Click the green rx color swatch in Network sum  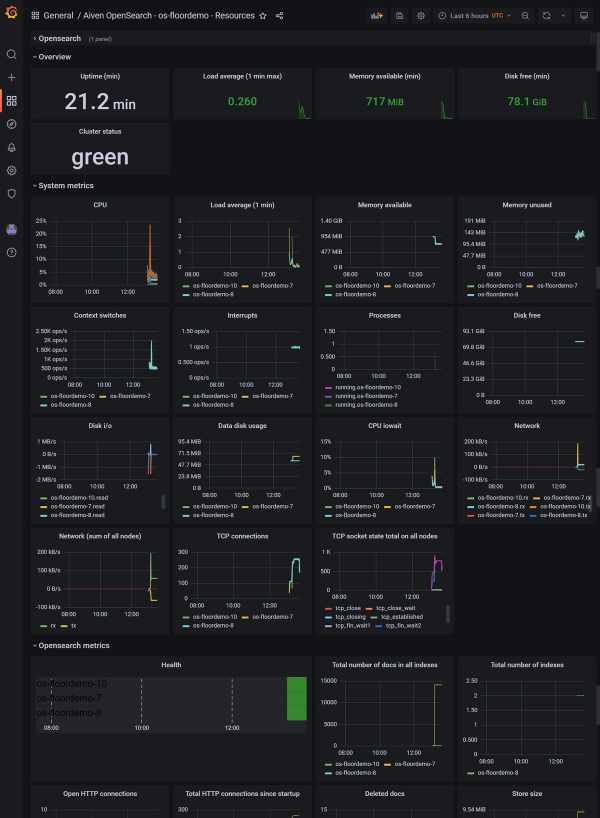point(43,626)
